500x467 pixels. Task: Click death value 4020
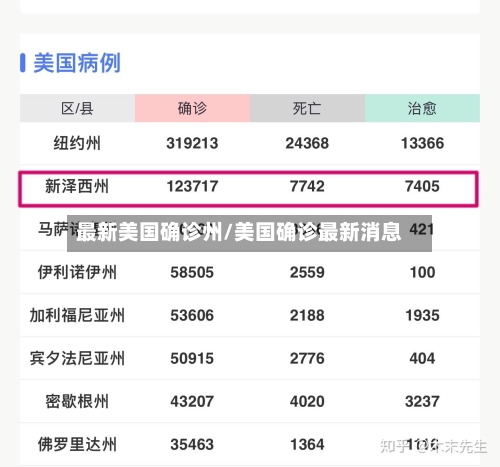click(x=307, y=401)
